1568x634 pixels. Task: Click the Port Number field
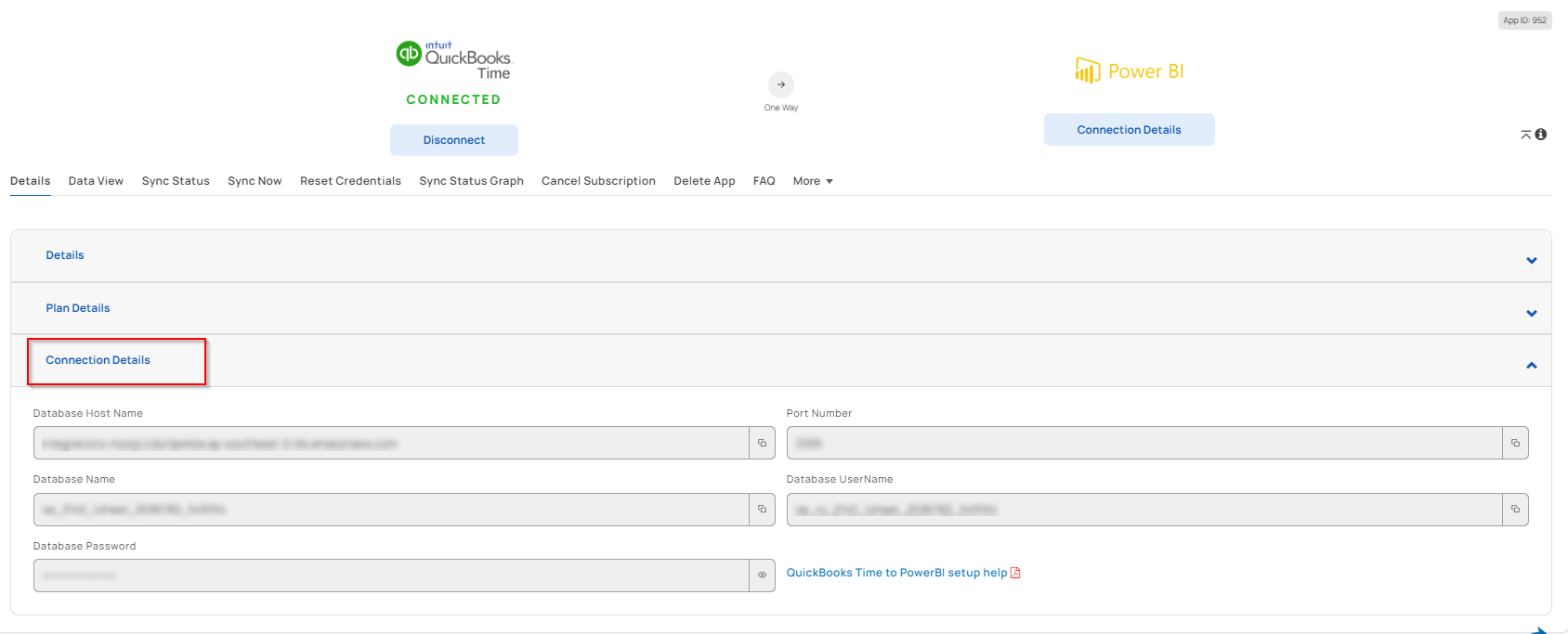tap(1144, 444)
